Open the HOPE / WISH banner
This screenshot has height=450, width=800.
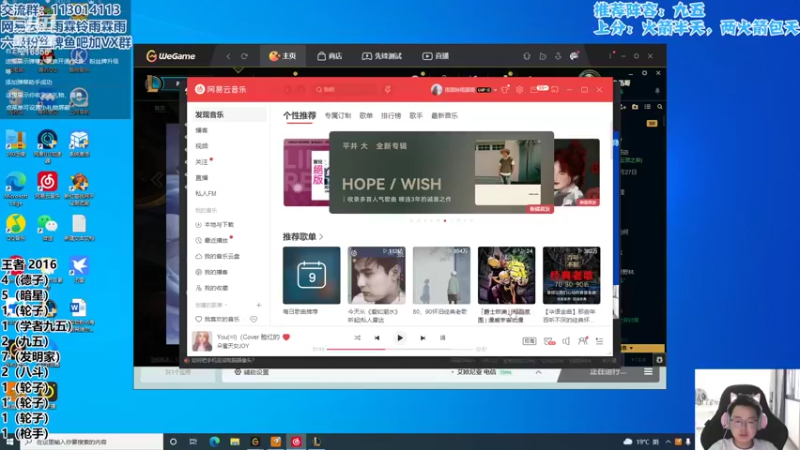441,172
